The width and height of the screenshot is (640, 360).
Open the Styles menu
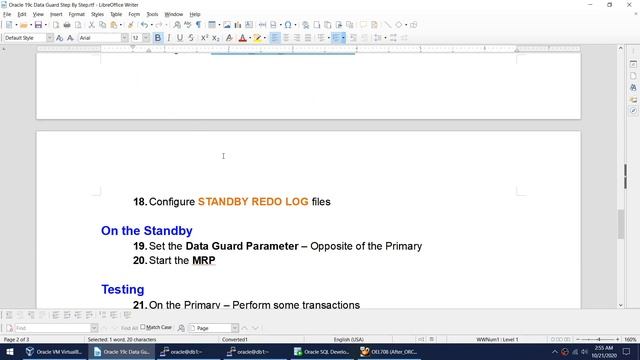97,14
